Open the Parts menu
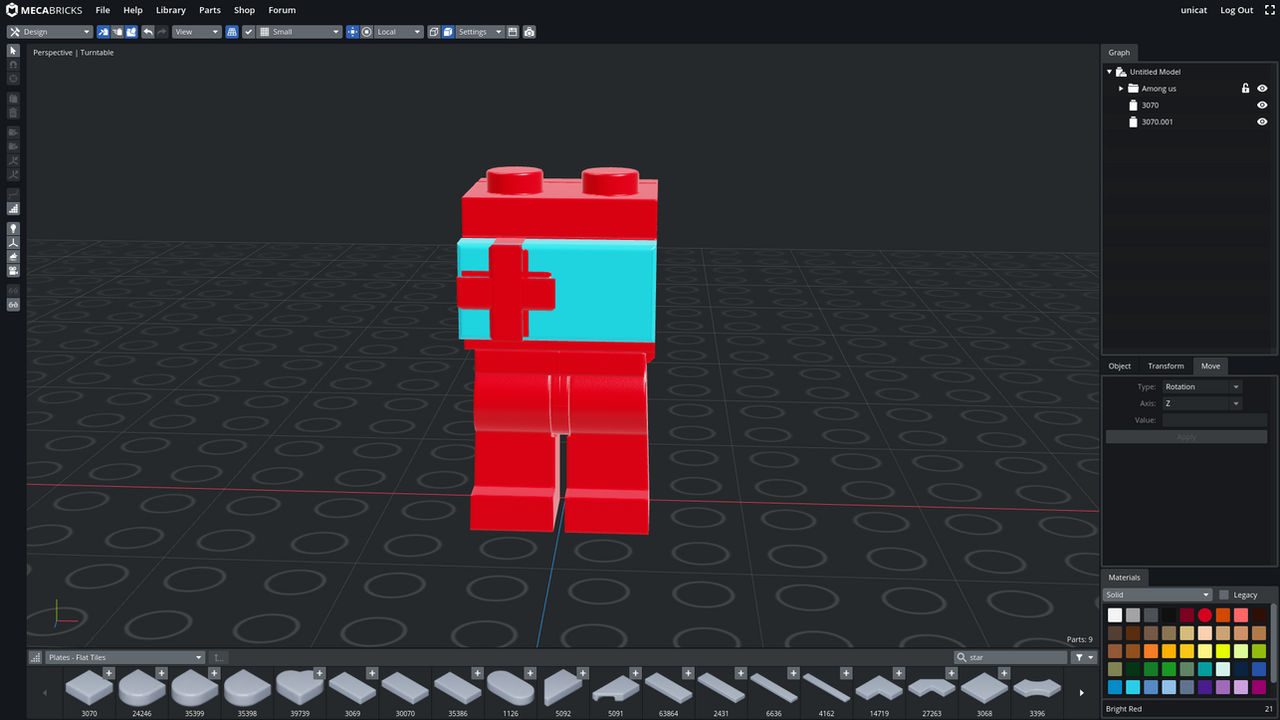Viewport: 1280px width, 720px height. pos(210,10)
